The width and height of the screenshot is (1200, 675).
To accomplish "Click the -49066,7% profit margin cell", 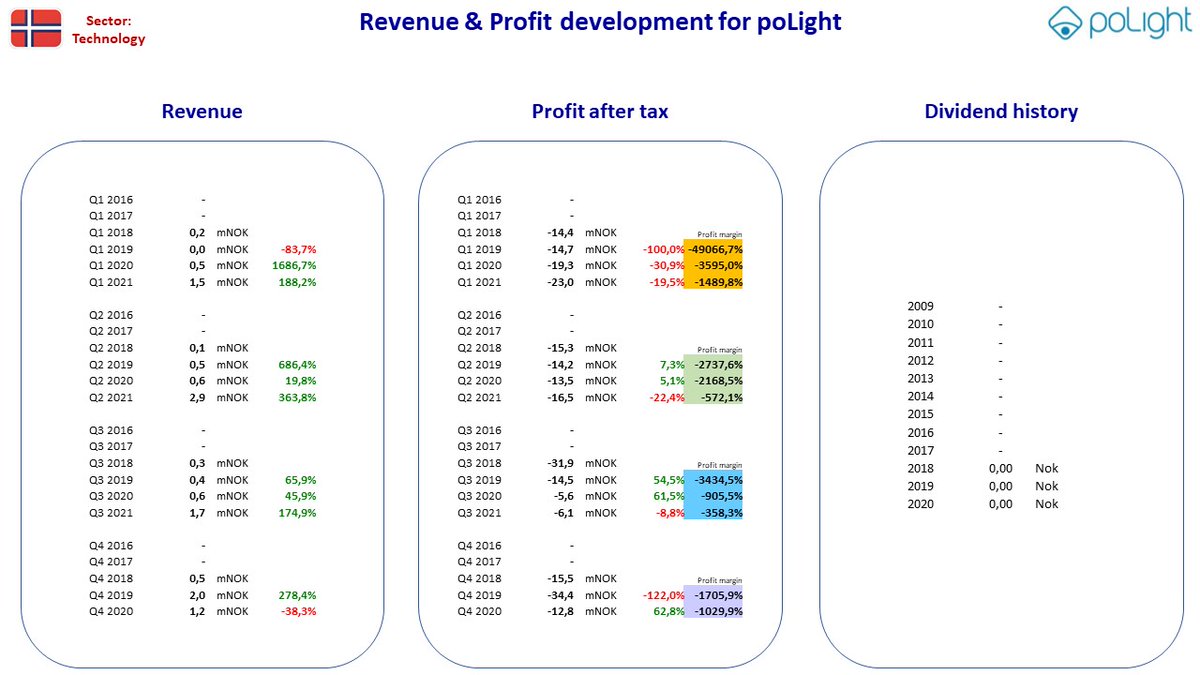I will [714, 249].
